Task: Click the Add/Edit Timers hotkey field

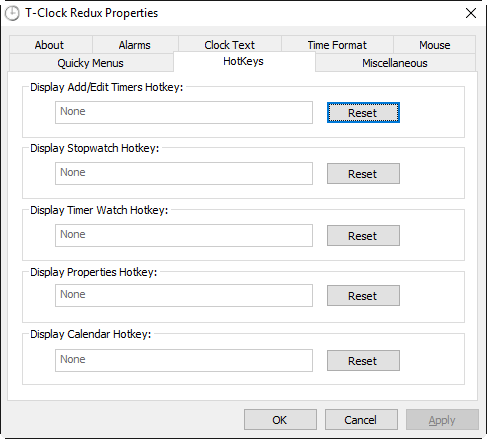Action: (x=184, y=113)
